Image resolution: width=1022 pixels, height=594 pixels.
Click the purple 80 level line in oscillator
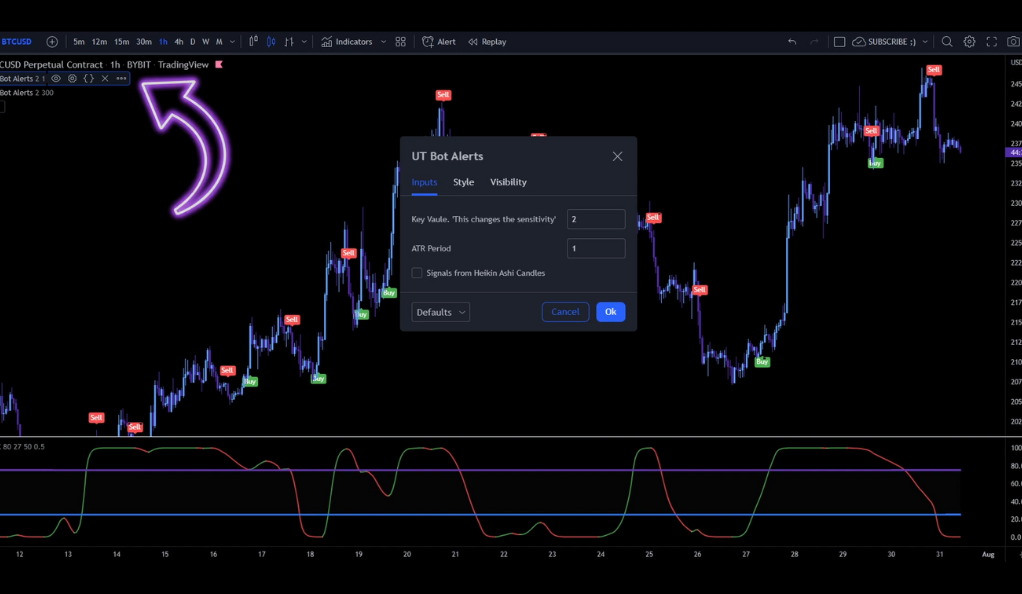[x=480, y=469]
